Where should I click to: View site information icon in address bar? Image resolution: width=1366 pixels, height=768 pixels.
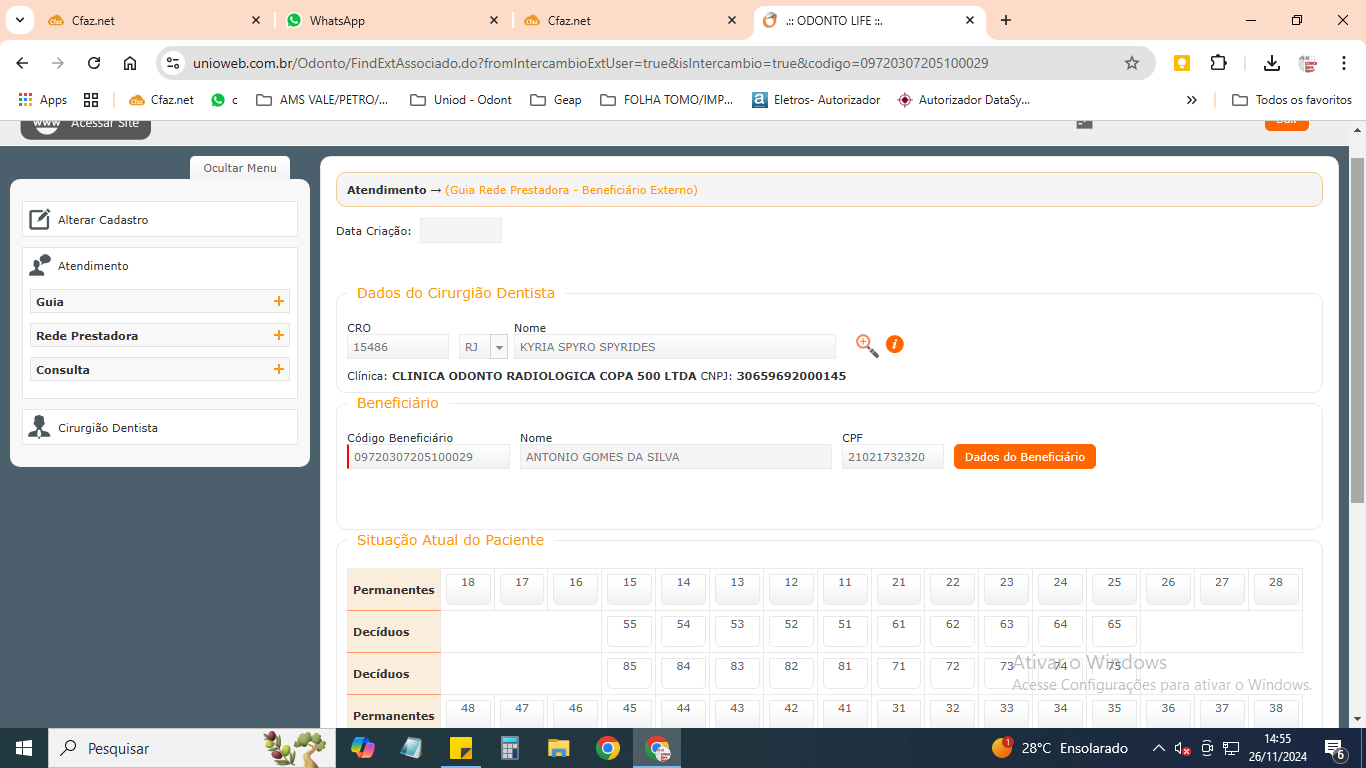click(173, 63)
